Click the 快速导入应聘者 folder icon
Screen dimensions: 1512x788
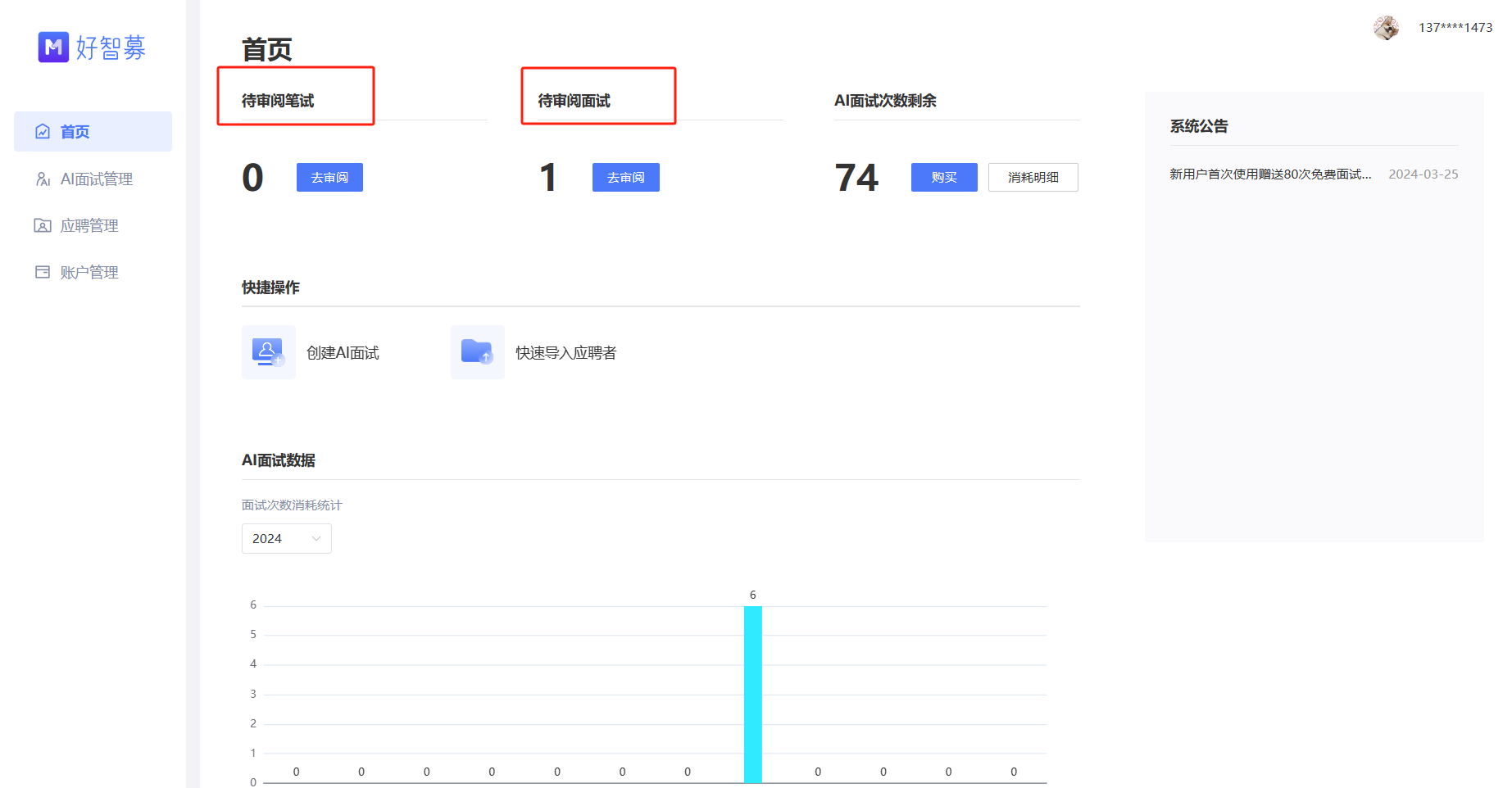(x=477, y=352)
